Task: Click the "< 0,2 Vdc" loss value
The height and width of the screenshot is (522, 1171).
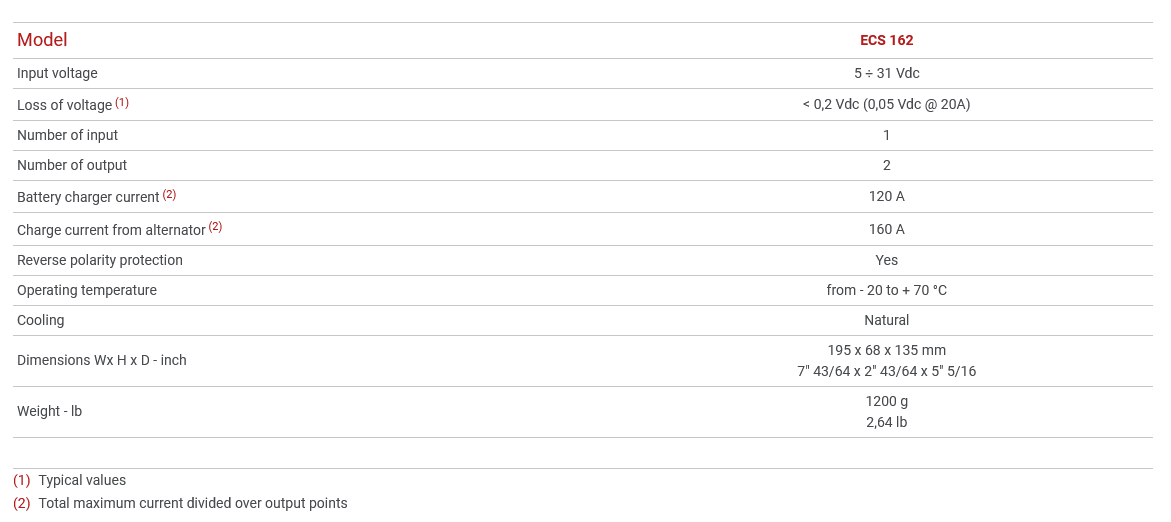Action: point(886,104)
